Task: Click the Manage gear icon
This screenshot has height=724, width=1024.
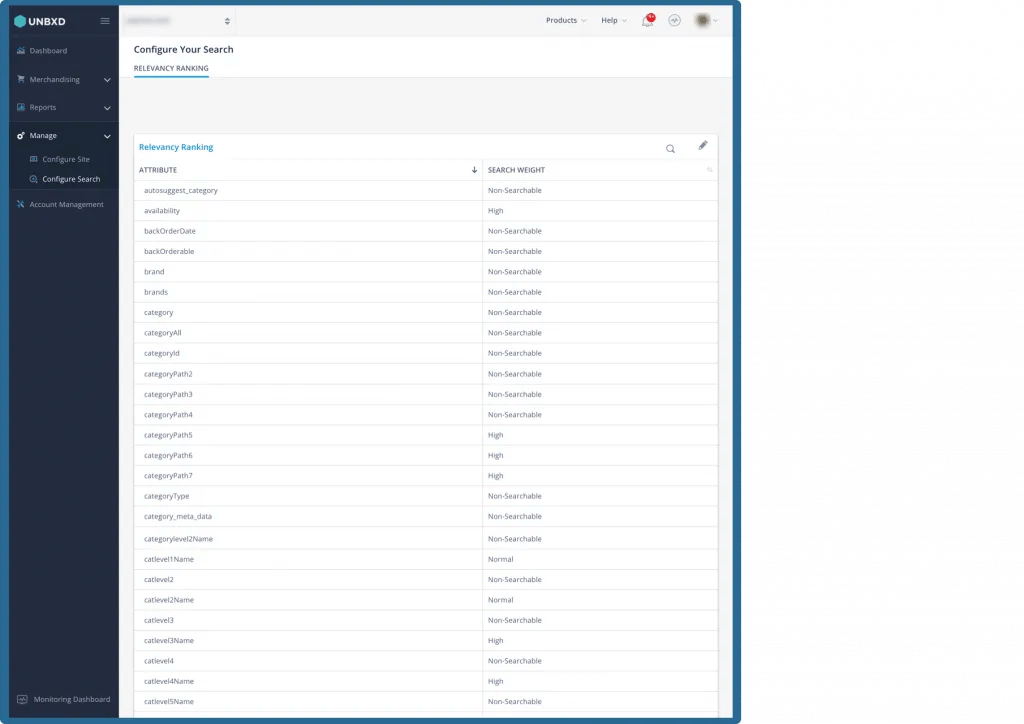Action: tap(21, 136)
